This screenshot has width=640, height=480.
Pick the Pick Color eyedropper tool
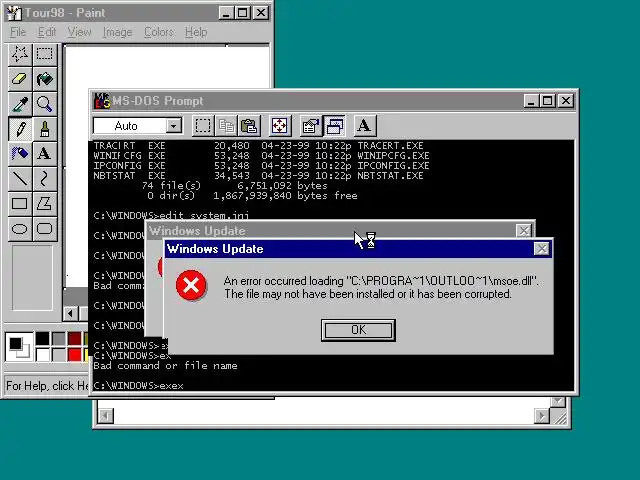click(x=20, y=104)
